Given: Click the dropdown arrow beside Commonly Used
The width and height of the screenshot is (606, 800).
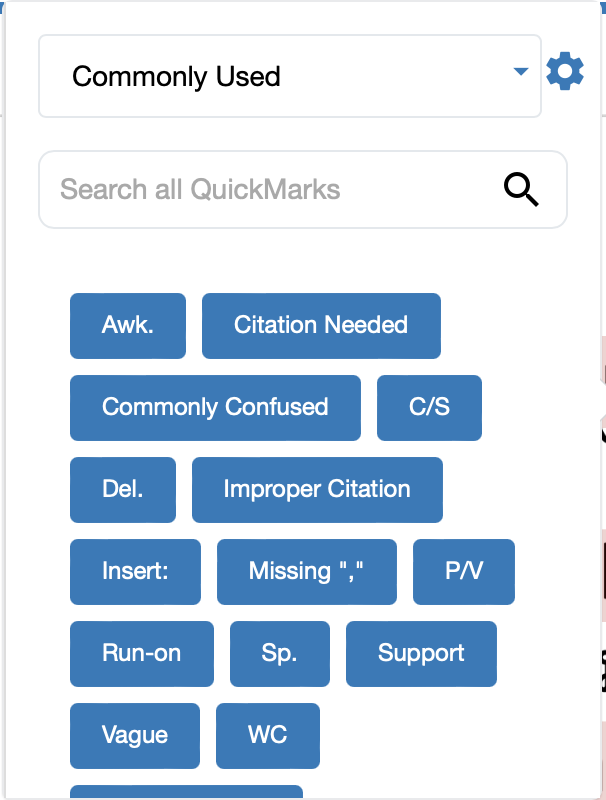Looking at the screenshot, I should [x=520, y=72].
